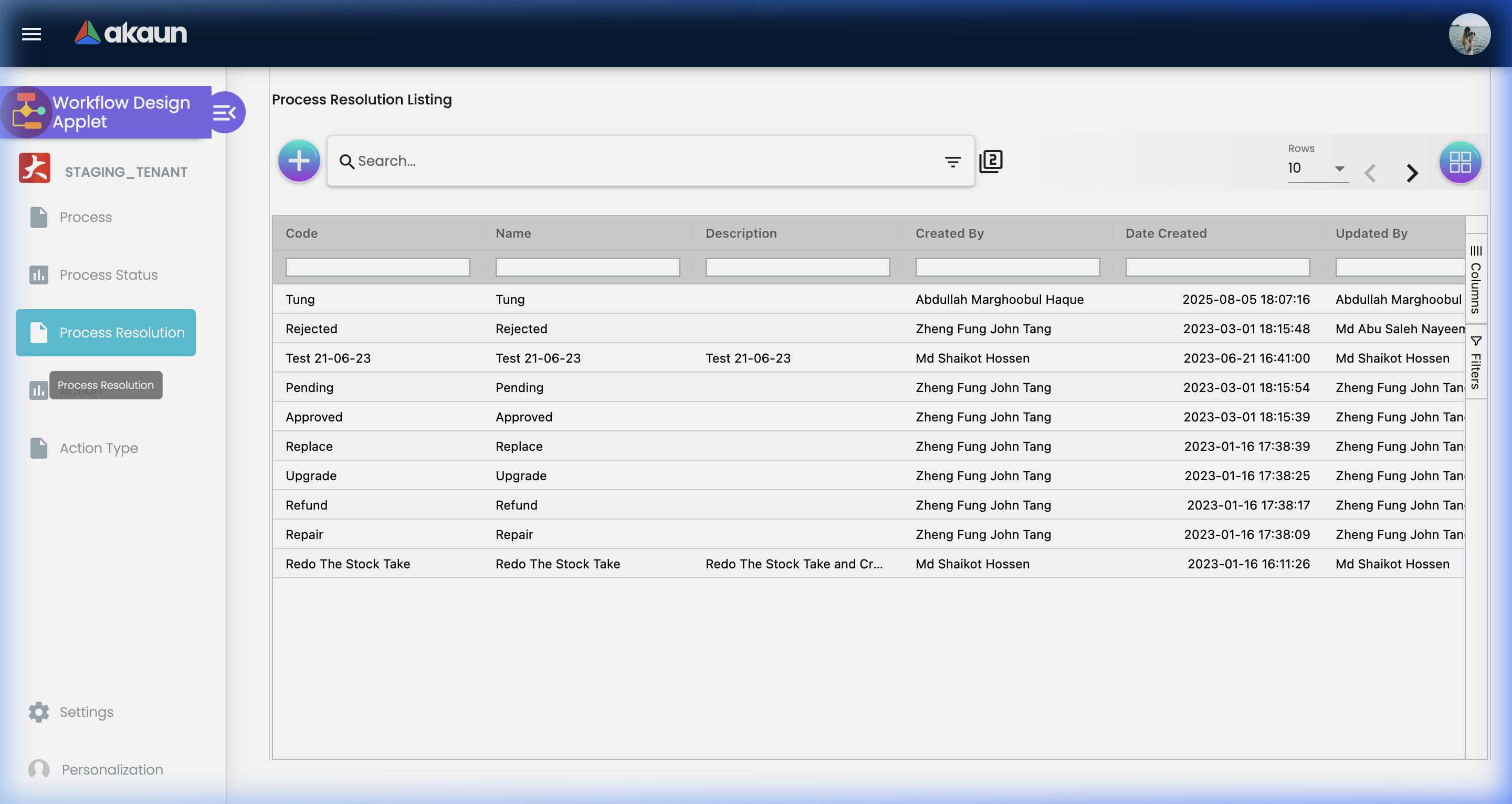Click the Name column filter field
The height and width of the screenshot is (804, 1512).
[x=587, y=268]
